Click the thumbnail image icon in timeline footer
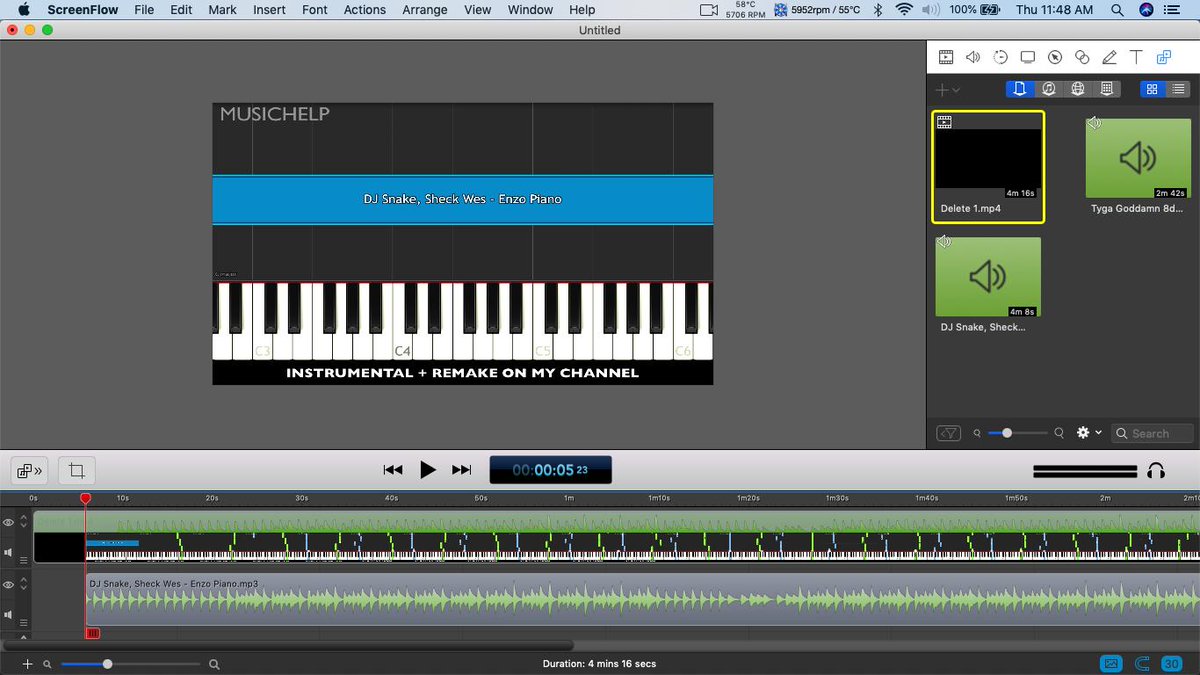Image resolution: width=1200 pixels, height=675 pixels. pyautogui.click(x=1111, y=663)
